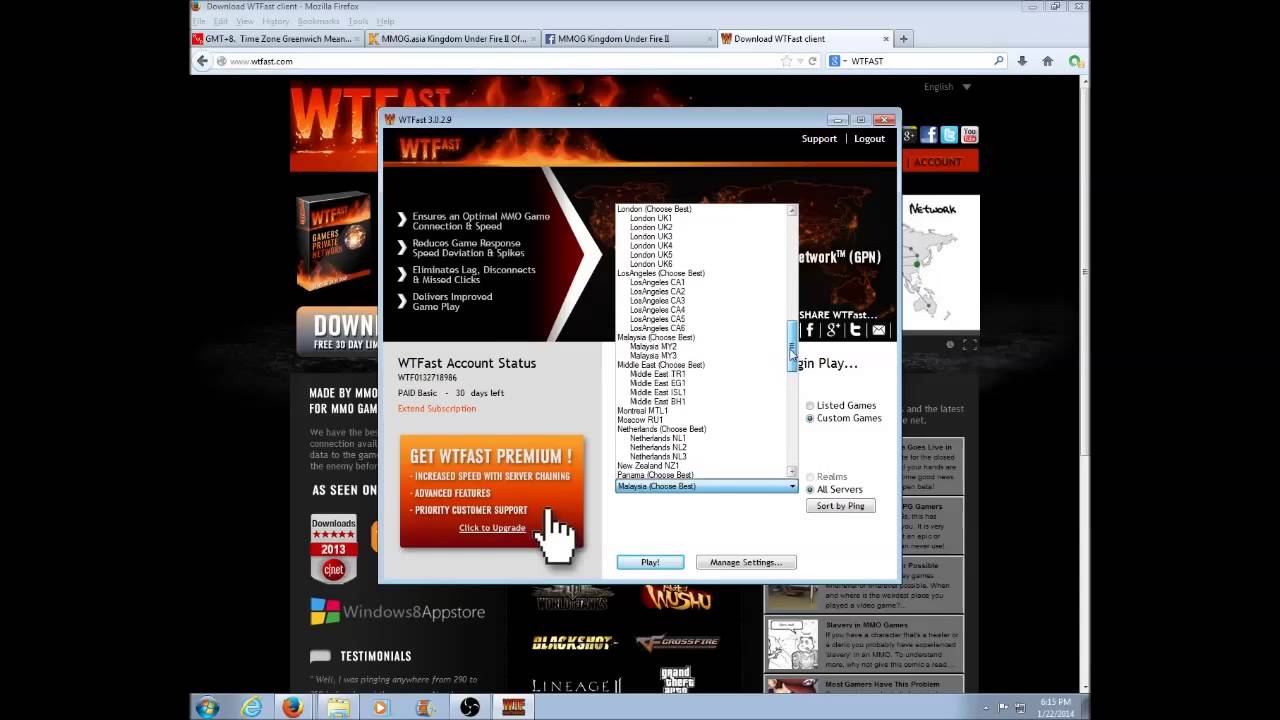The height and width of the screenshot is (720, 1280).
Task: Share WTFast on Facebook in client window
Action: (x=810, y=330)
